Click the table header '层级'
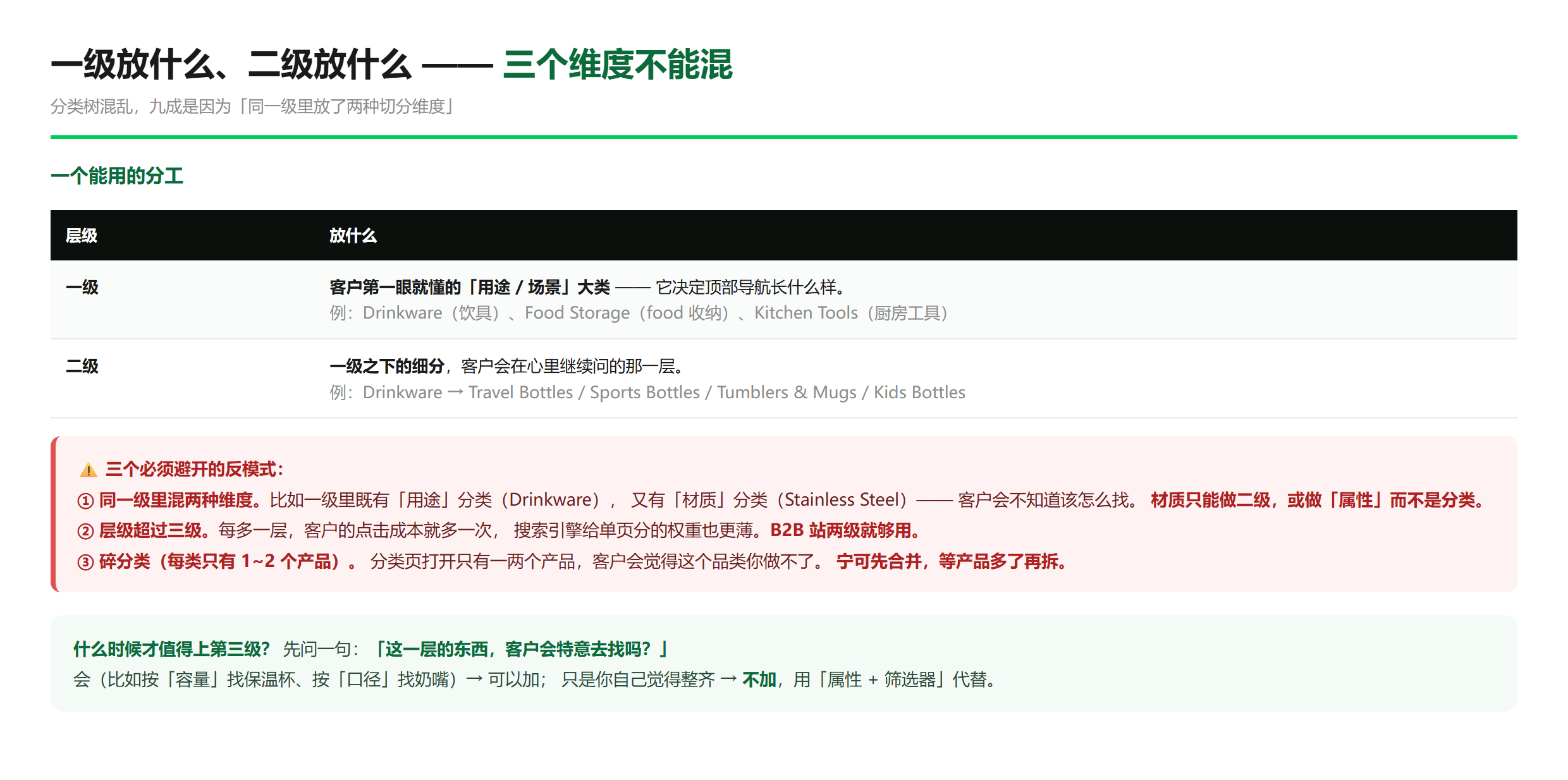The width and height of the screenshot is (1568, 780). [82, 236]
